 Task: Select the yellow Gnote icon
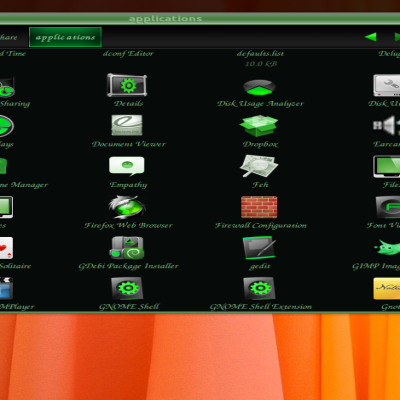(387, 288)
